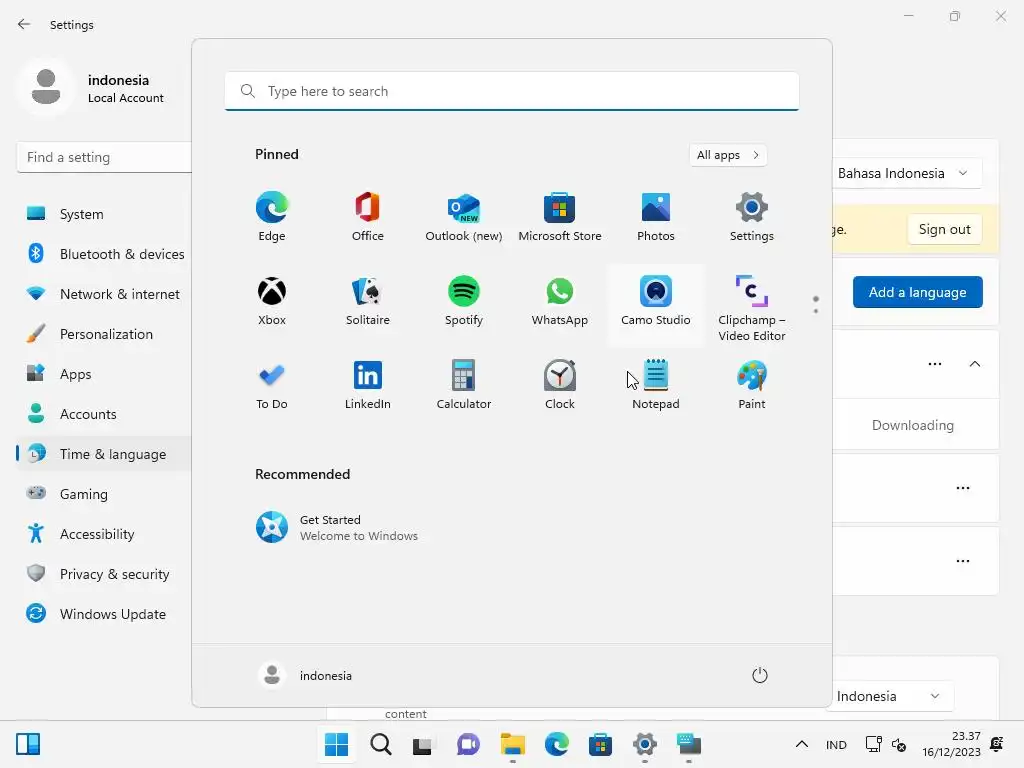Open the notification bell in tray
This screenshot has width=1024, height=768.
(x=997, y=744)
